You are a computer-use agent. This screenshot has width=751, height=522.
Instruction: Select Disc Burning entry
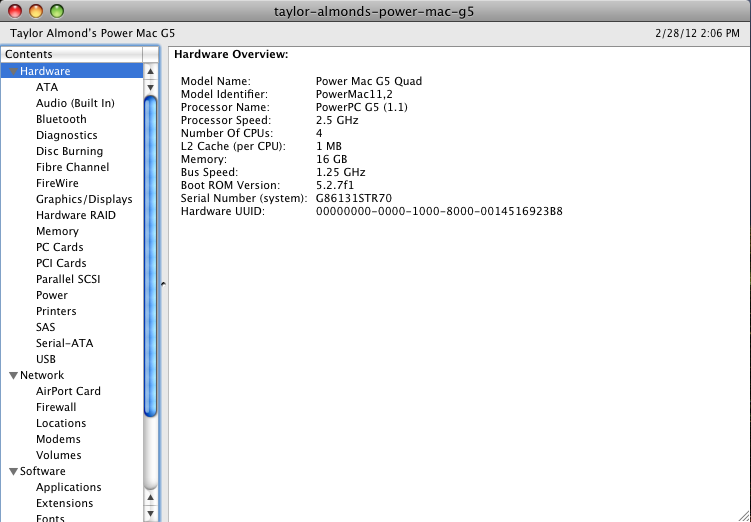point(69,151)
